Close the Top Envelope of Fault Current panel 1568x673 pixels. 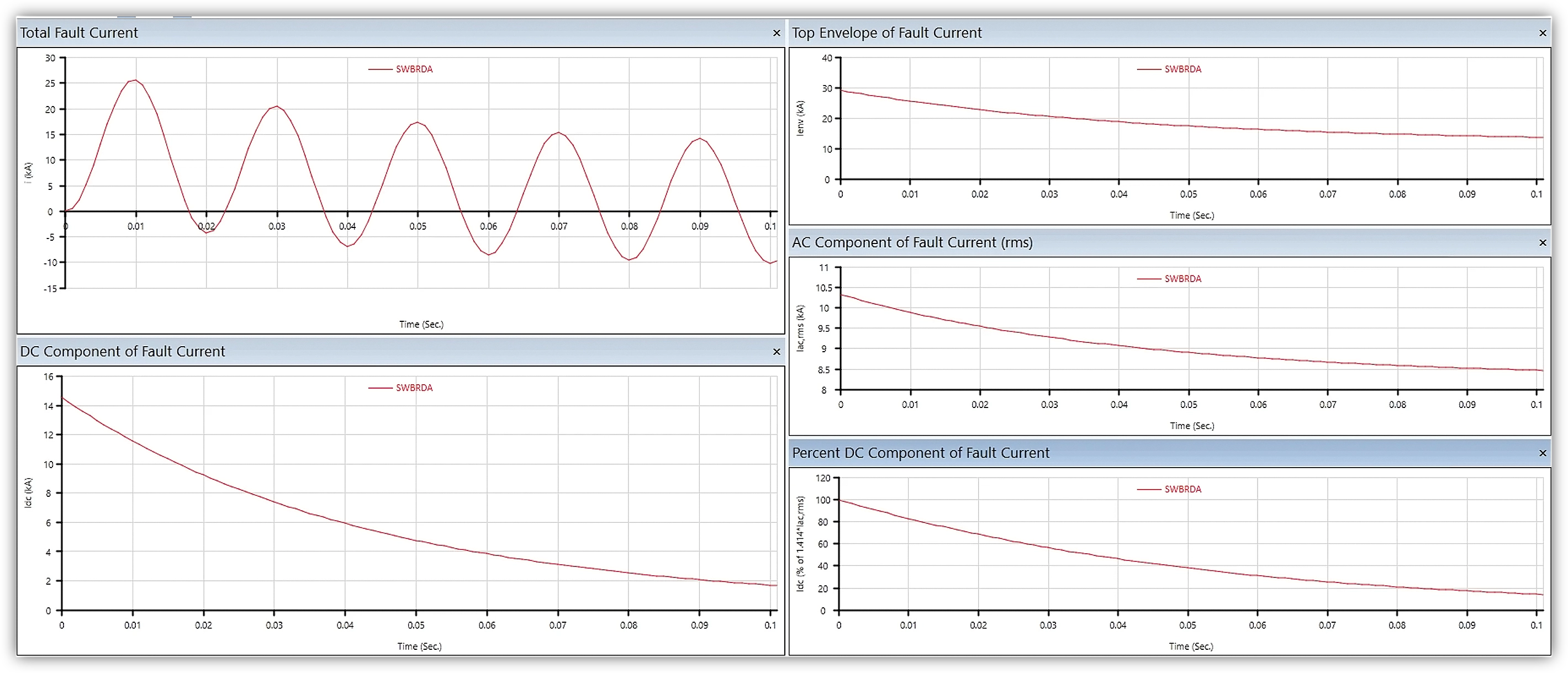[x=1543, y=33]
